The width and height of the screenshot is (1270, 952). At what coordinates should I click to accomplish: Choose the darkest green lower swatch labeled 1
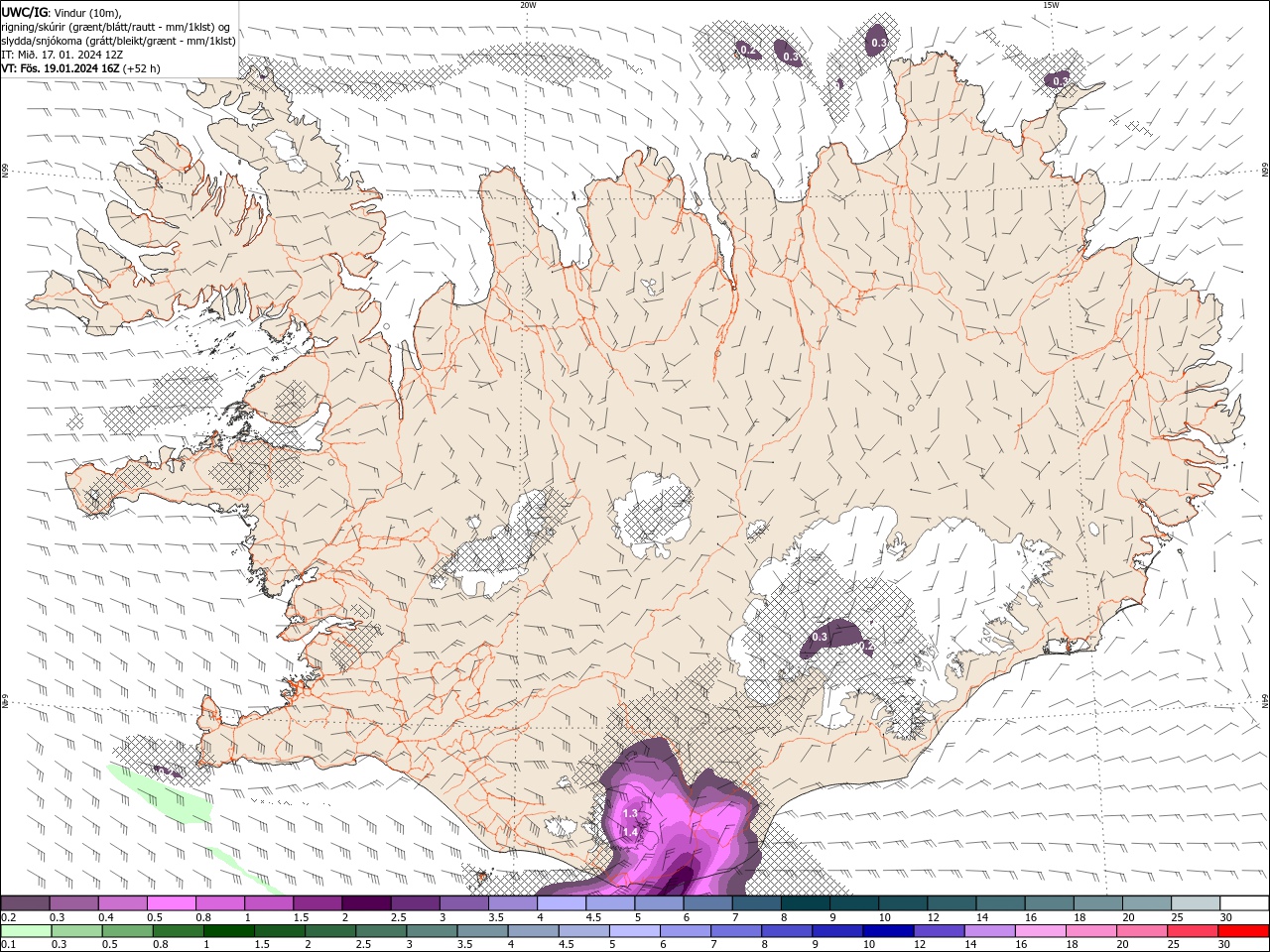click(x=228, y=931)
